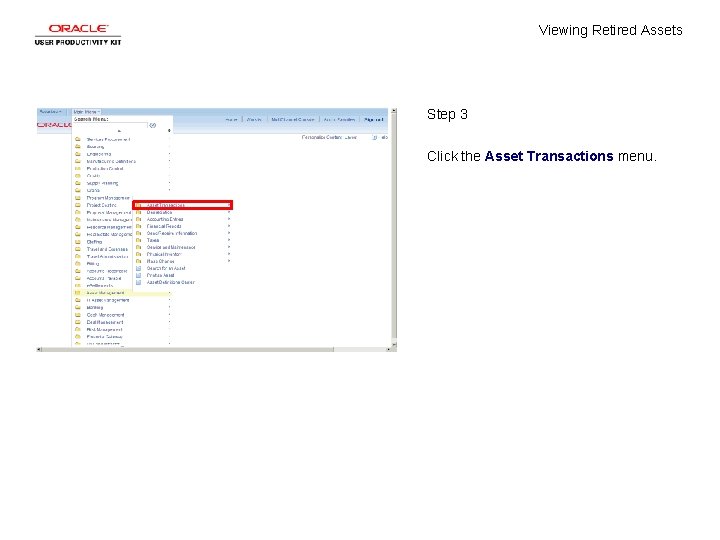The width and height of the screenshot is (720, 540).
Task: Open Risk Management menu item
Action: tap(104, 330)
